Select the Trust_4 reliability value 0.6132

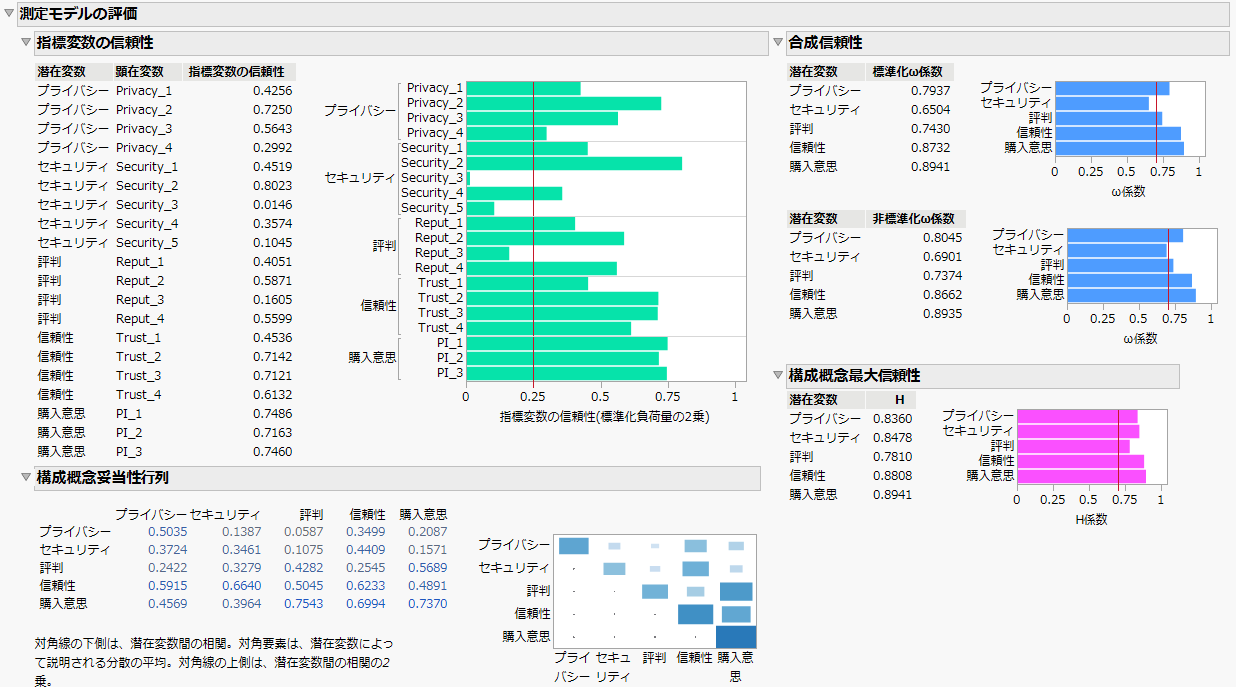(x=272, y=395)
